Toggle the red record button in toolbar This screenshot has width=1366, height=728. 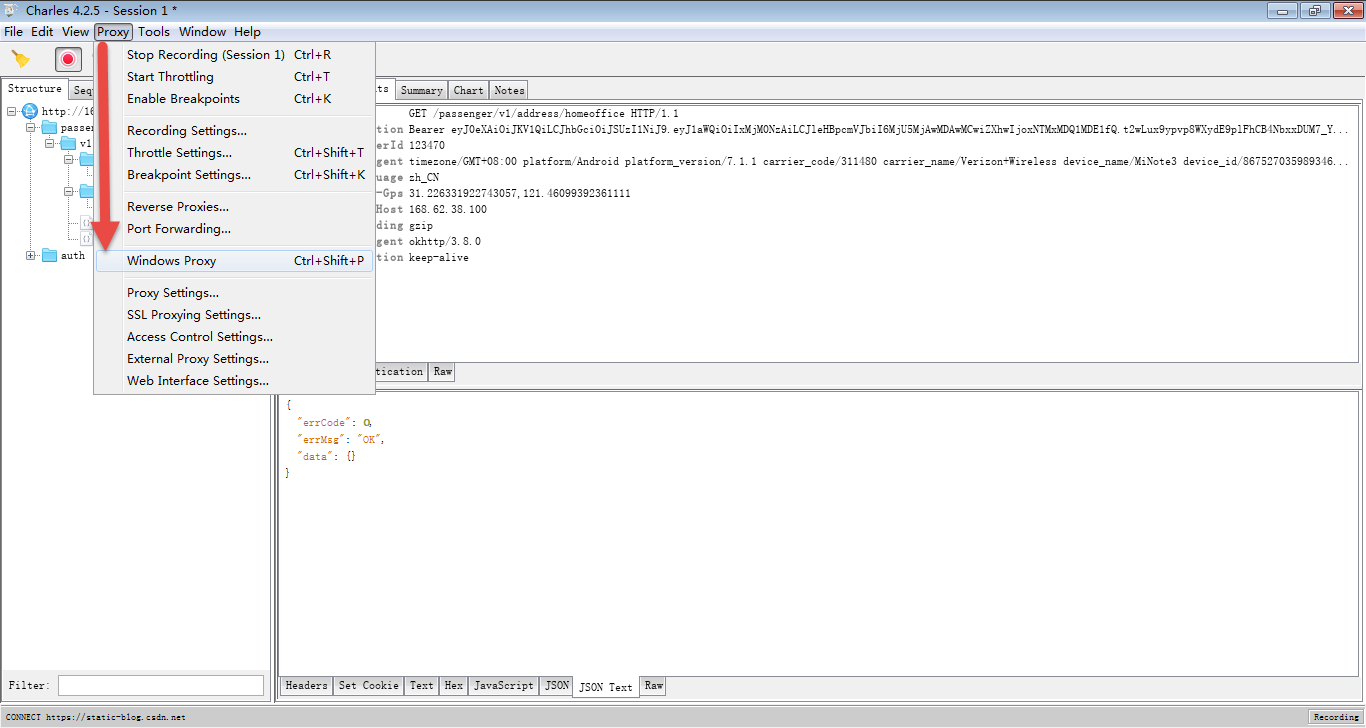pos(68,59)
